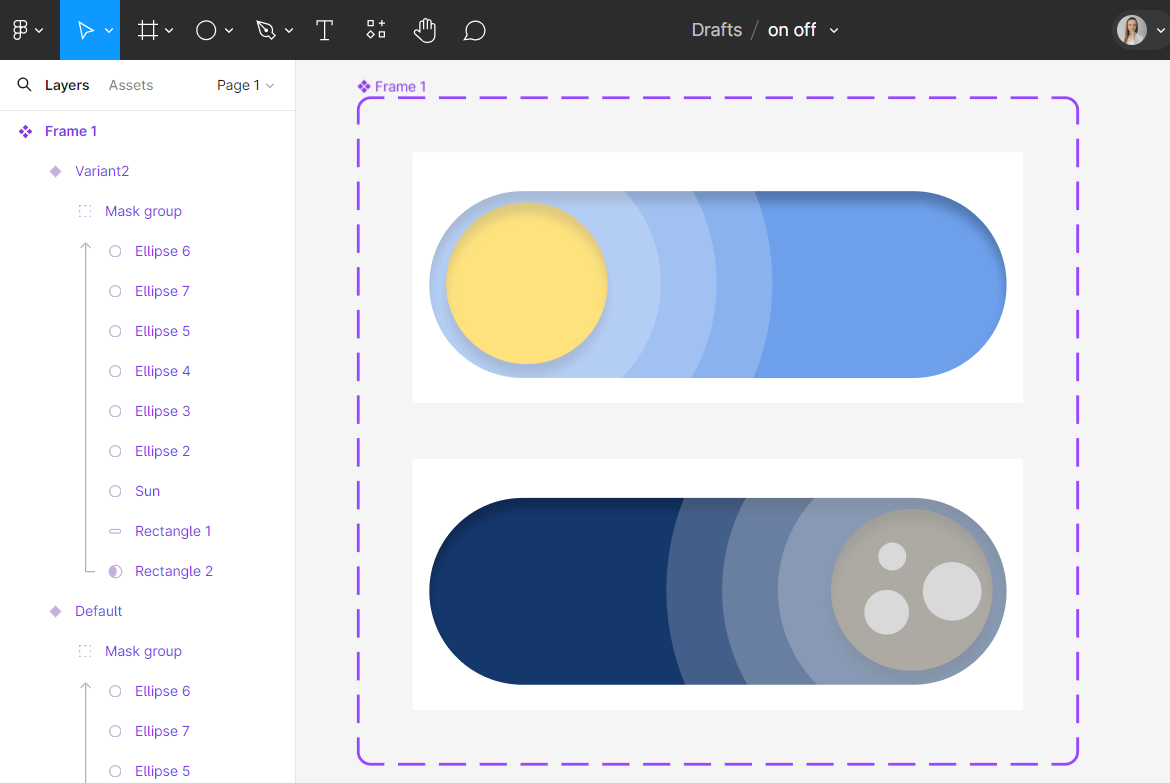The height and width of the screenshot is (783, 1170).
Task: Select the Rectangle 2 mask layer
Action: coord(174,571)
